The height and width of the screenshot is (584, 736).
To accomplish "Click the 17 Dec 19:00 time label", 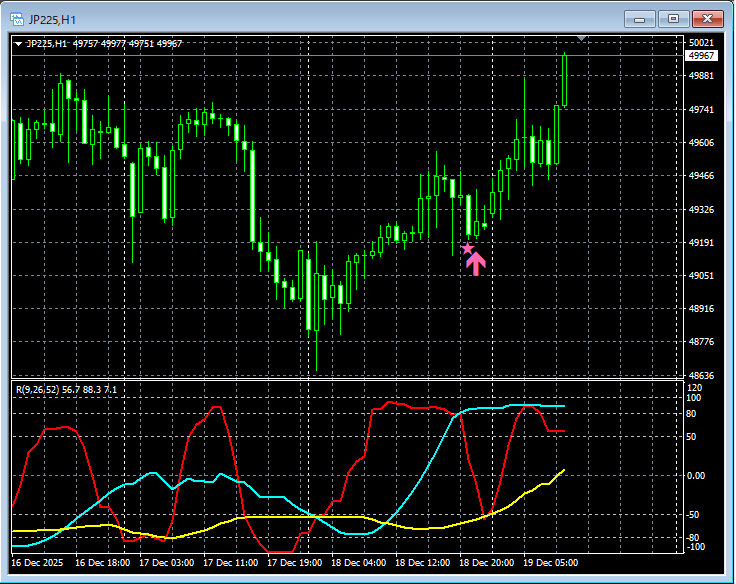I will [295, 562].
